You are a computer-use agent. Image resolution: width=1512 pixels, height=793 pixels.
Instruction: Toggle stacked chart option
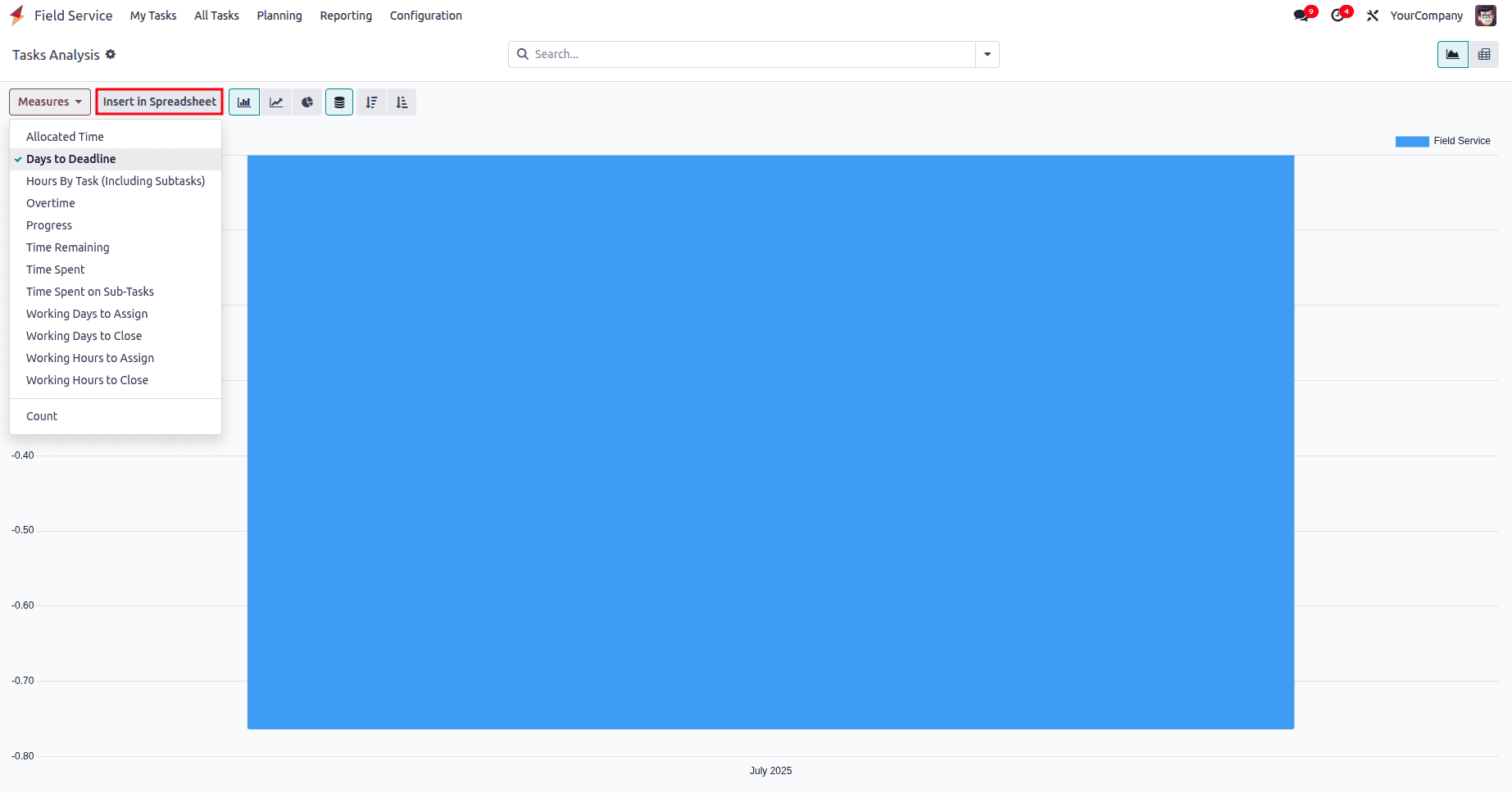coord(339,102)
